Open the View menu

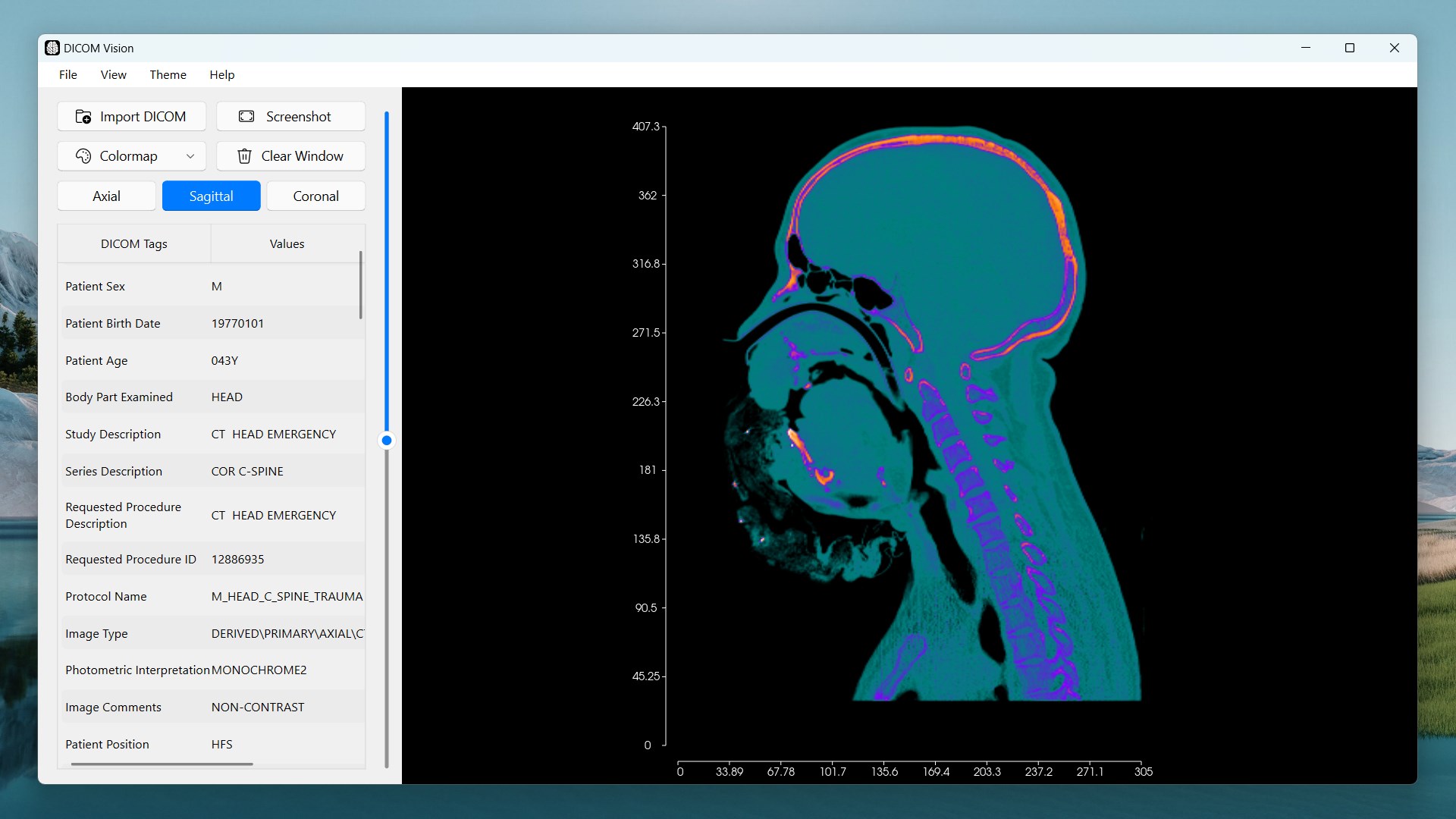coord(113,74)
